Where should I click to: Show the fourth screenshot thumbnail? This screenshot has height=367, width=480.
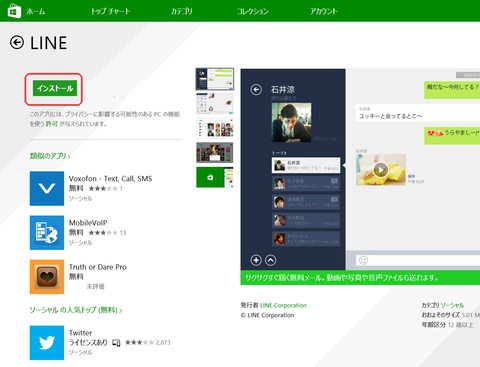pos(215,153)
